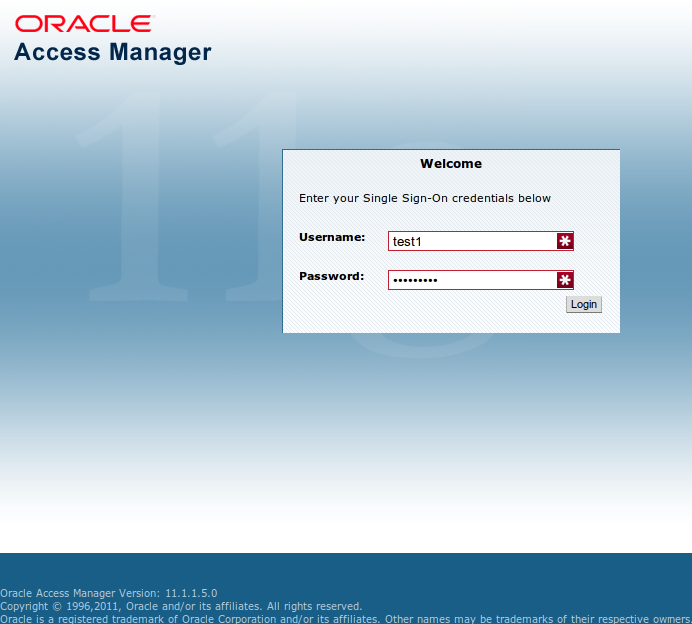This screenshot has width=692, height=624.
Task: Click 'Enter your Single Sign-On credentials below' text
Action: pyautogui.click(x=425, y=198)
